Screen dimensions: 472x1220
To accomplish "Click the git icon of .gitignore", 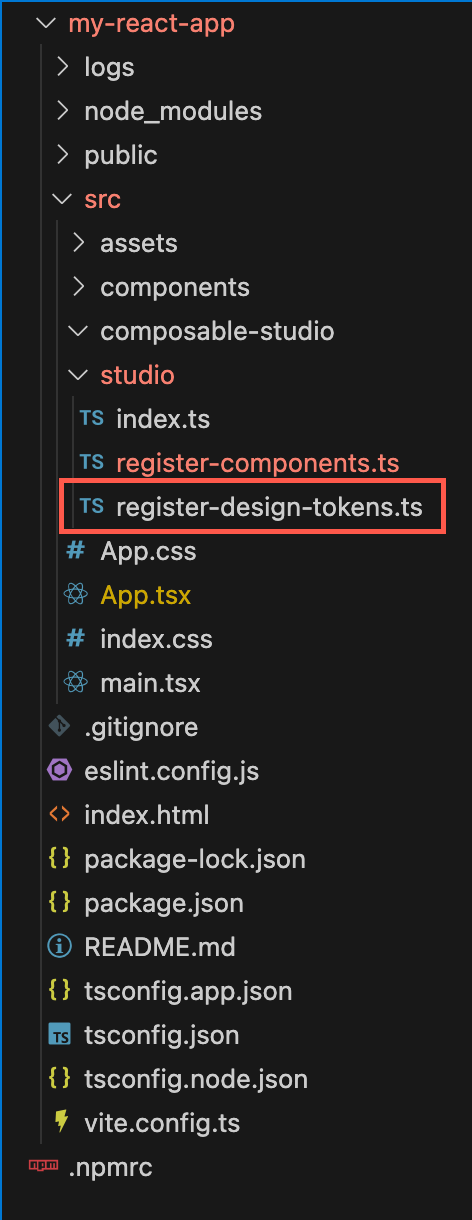I will tap(59, 727).
